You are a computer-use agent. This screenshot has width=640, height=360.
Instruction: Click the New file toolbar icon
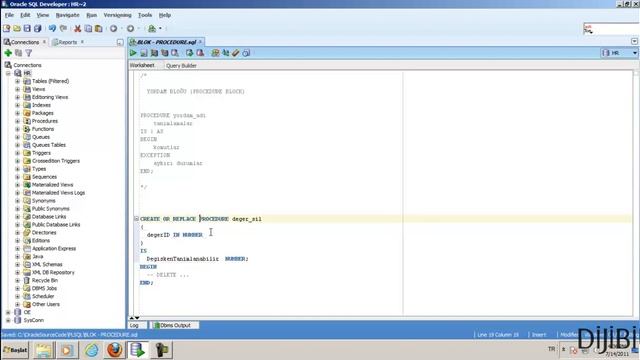coord(7,29)
